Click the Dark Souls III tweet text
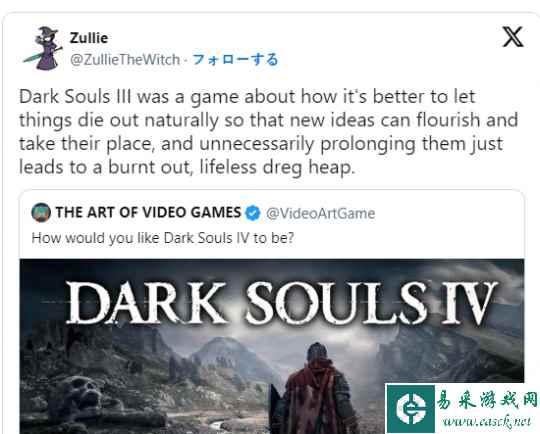Image resolution: width=540 pixels, height=434 pixels. (x=268, y=132)
